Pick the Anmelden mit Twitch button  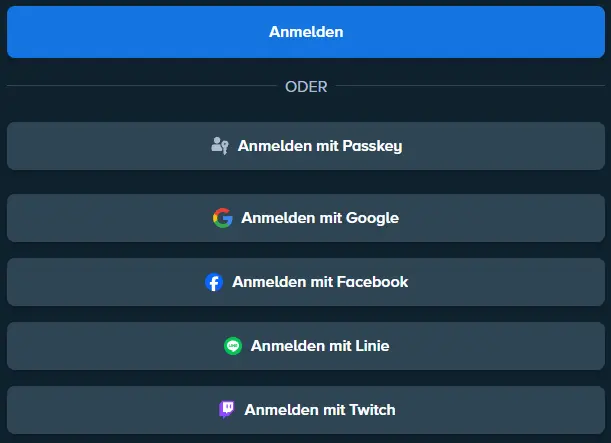tap(305, 410)
